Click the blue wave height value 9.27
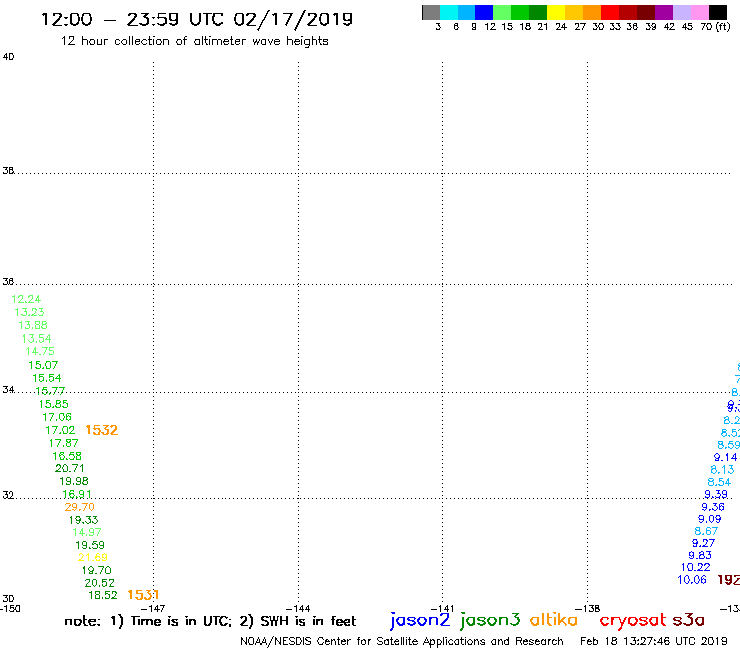Image resolution: width=740 pixels, height=650 pixels. click(703, 543)
